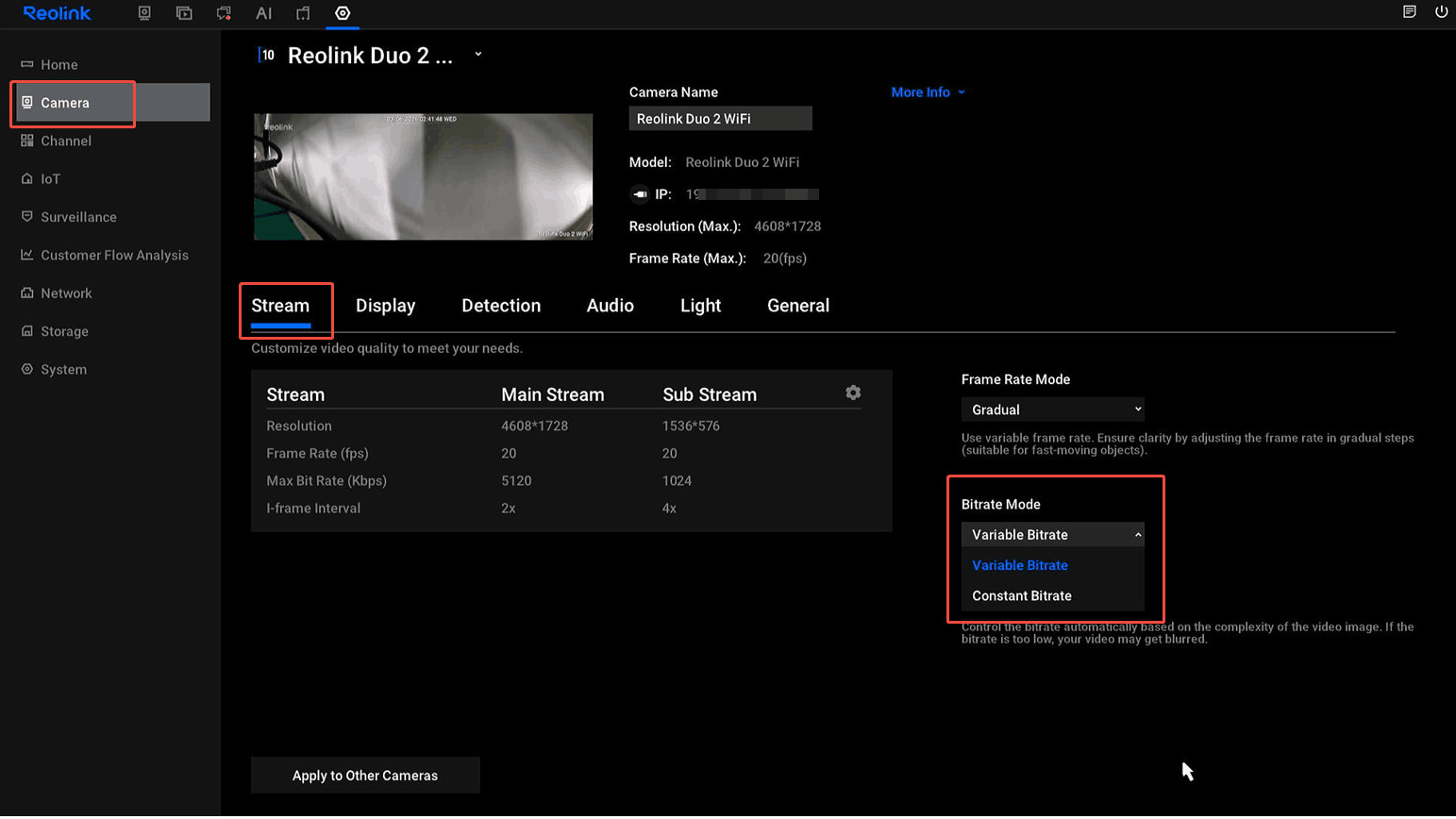Click the camera preview thumbnail
This screenshot has width=1456, height=819.
click(423, 176)
